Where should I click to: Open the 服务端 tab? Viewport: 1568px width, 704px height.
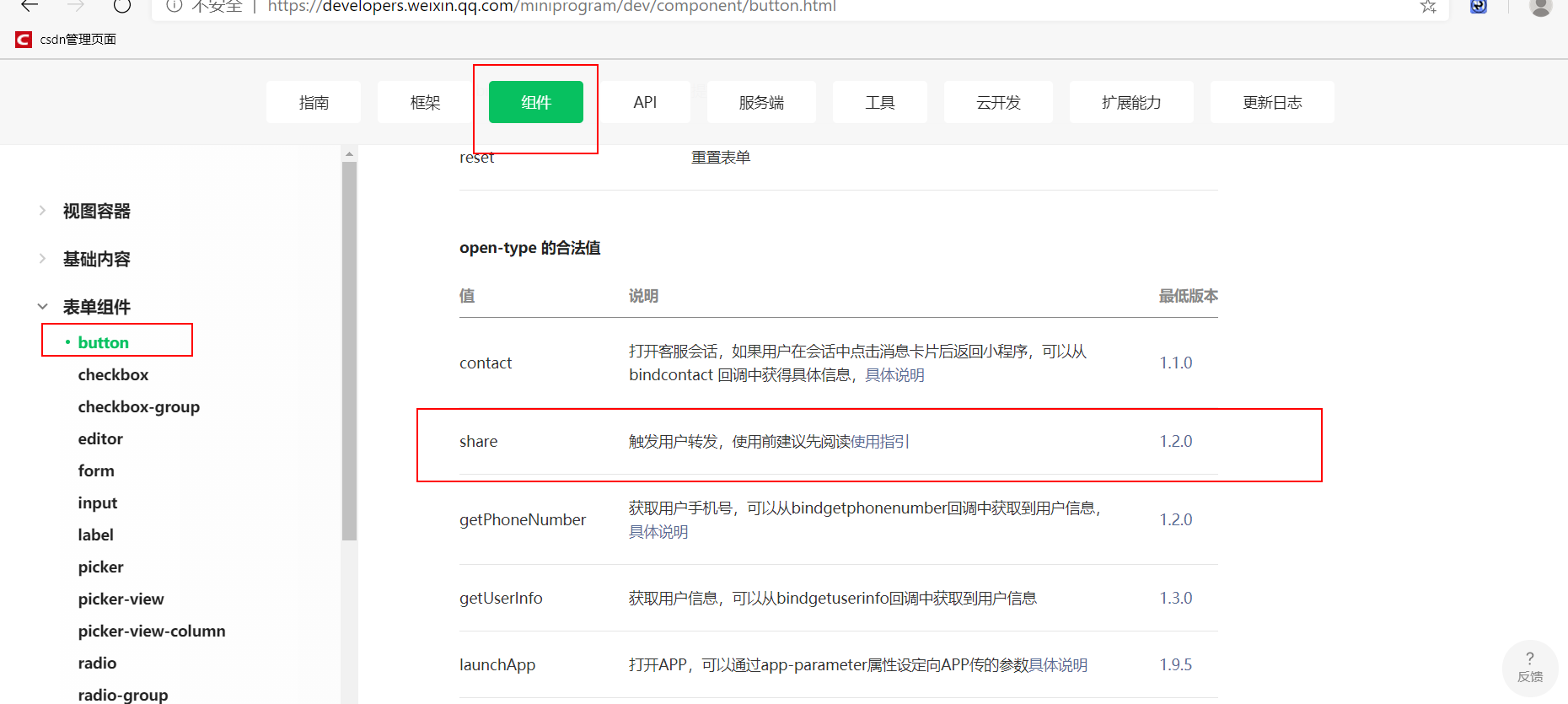761,102
